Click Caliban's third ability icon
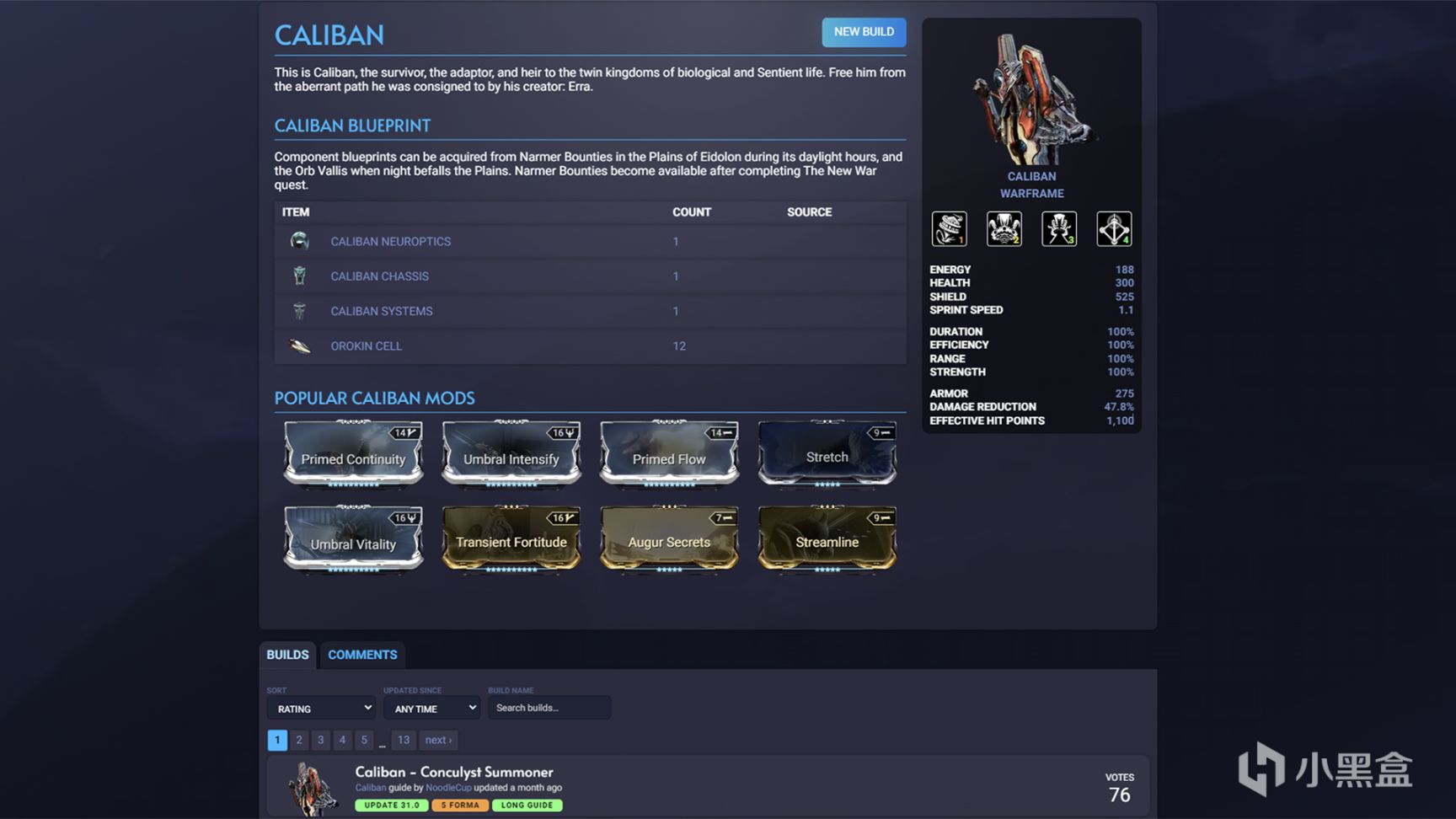Image resolution: width=1456 pixels, height=819 pixels. click(1059, 228)
